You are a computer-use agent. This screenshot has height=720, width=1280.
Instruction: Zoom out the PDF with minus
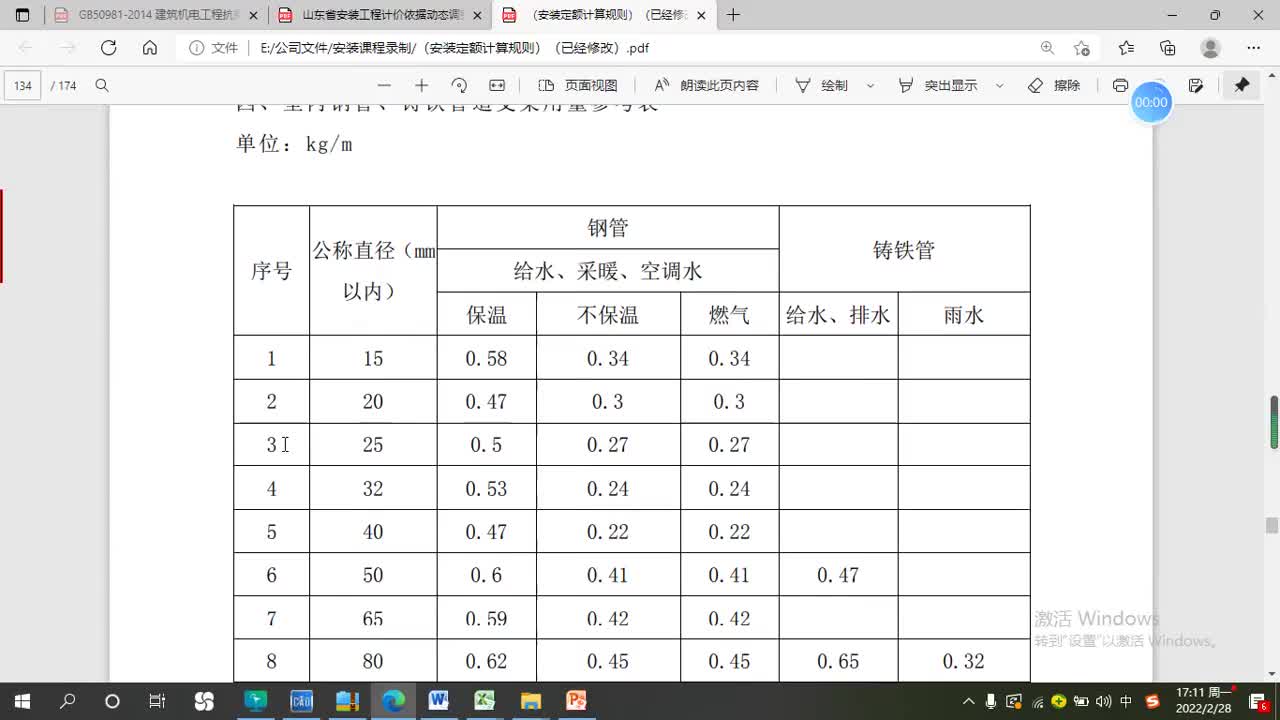coord(384,86)
